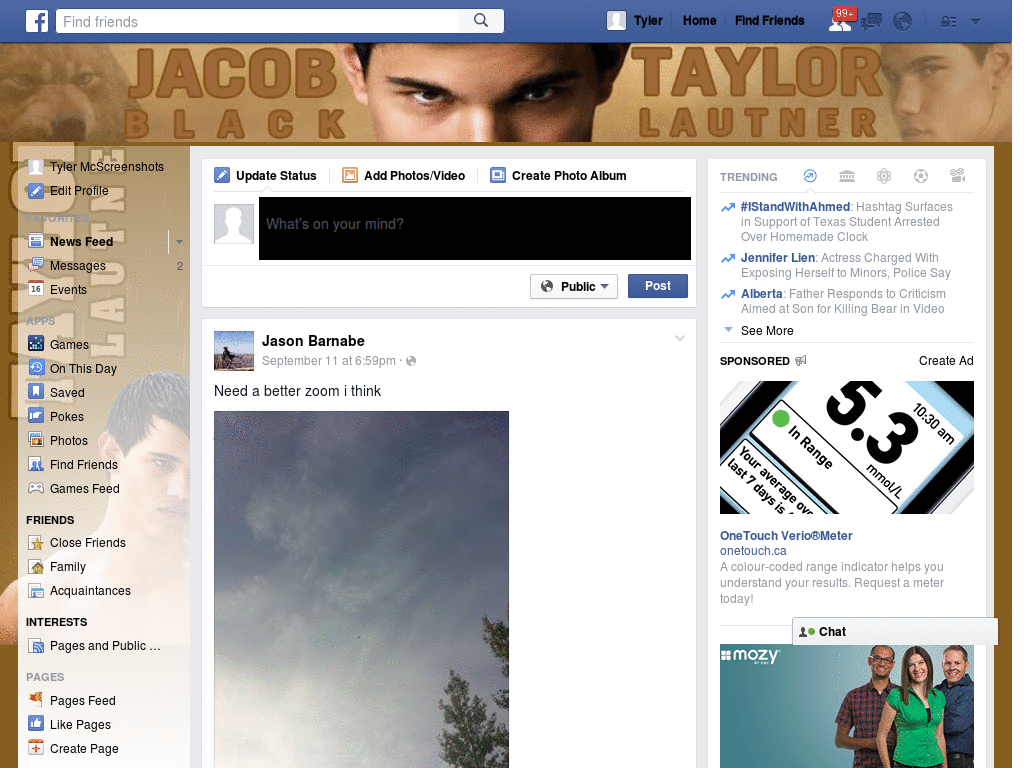Select the Top Trends arrow icon

(x=809, y=176)
